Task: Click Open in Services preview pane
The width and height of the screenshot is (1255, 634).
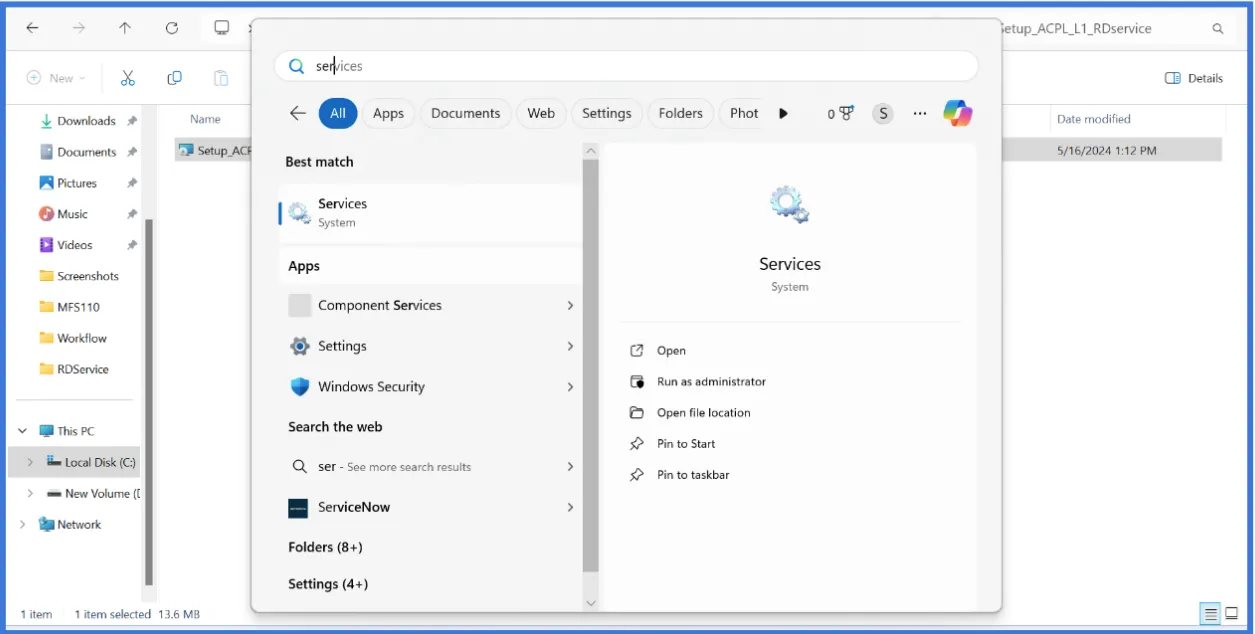Action: (671, 351)
